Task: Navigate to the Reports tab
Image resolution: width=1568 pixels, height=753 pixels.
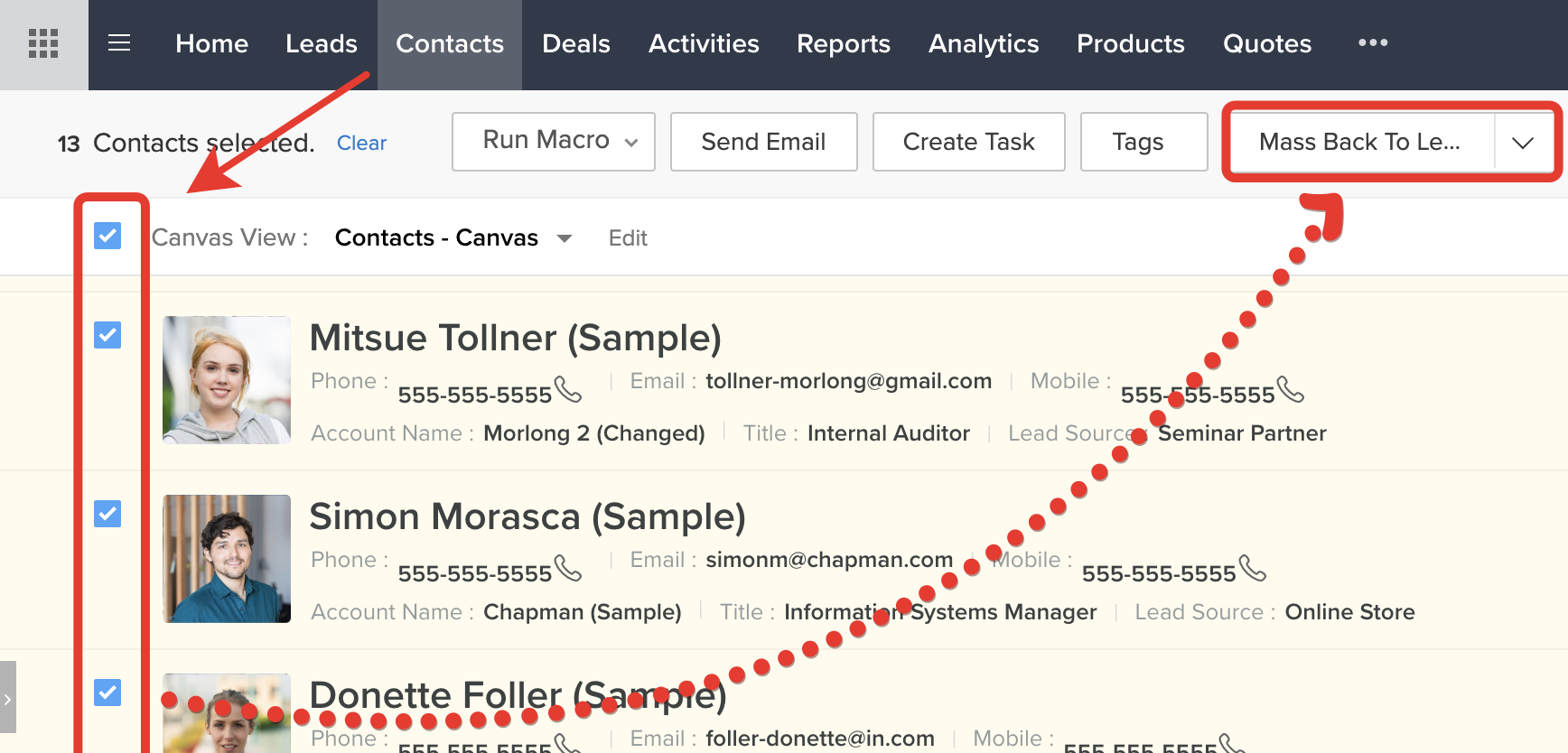Action: (x=844, y=43)
